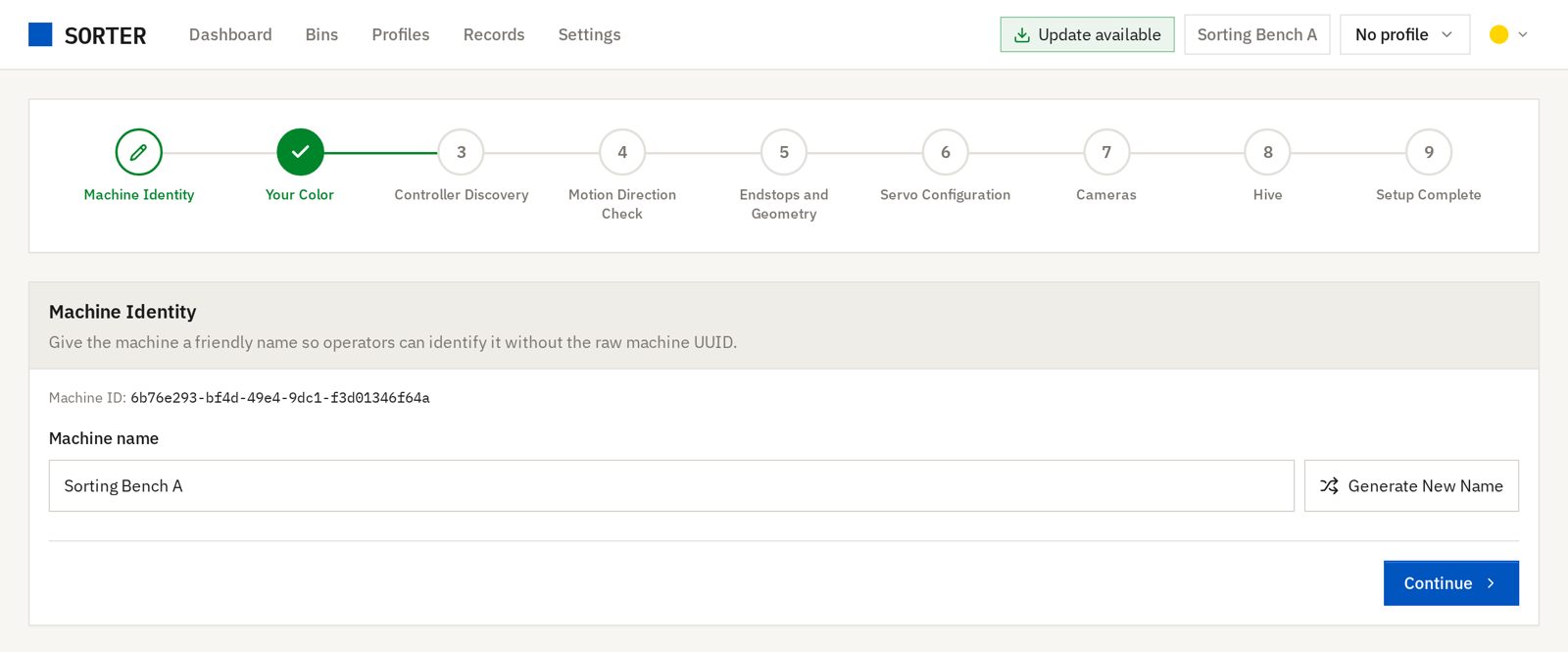
Task: Click the Controller Discovery step label
Action: pos(462,195)
